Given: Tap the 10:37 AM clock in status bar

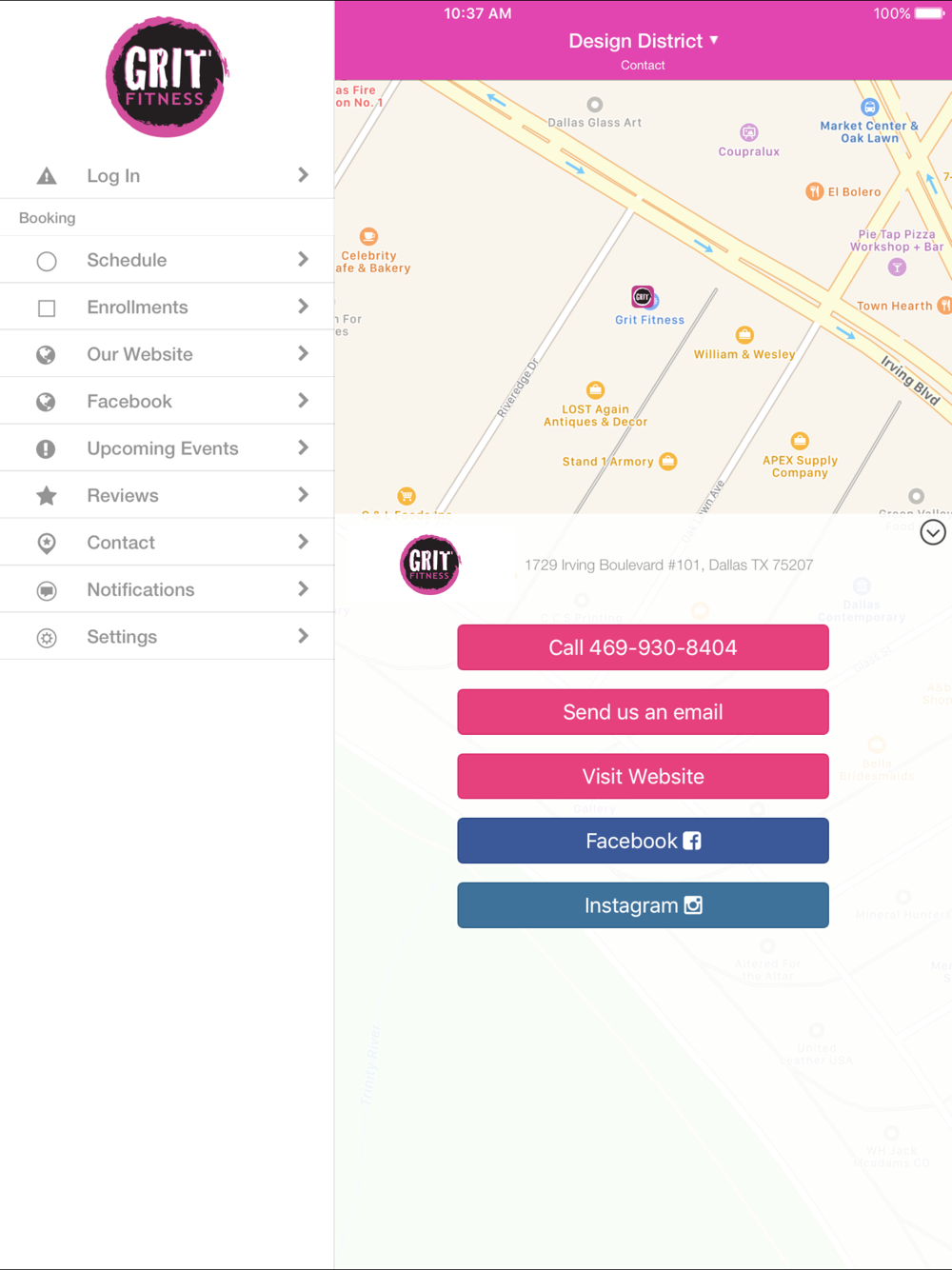Looking at the screenshot, I should point(478,13).
